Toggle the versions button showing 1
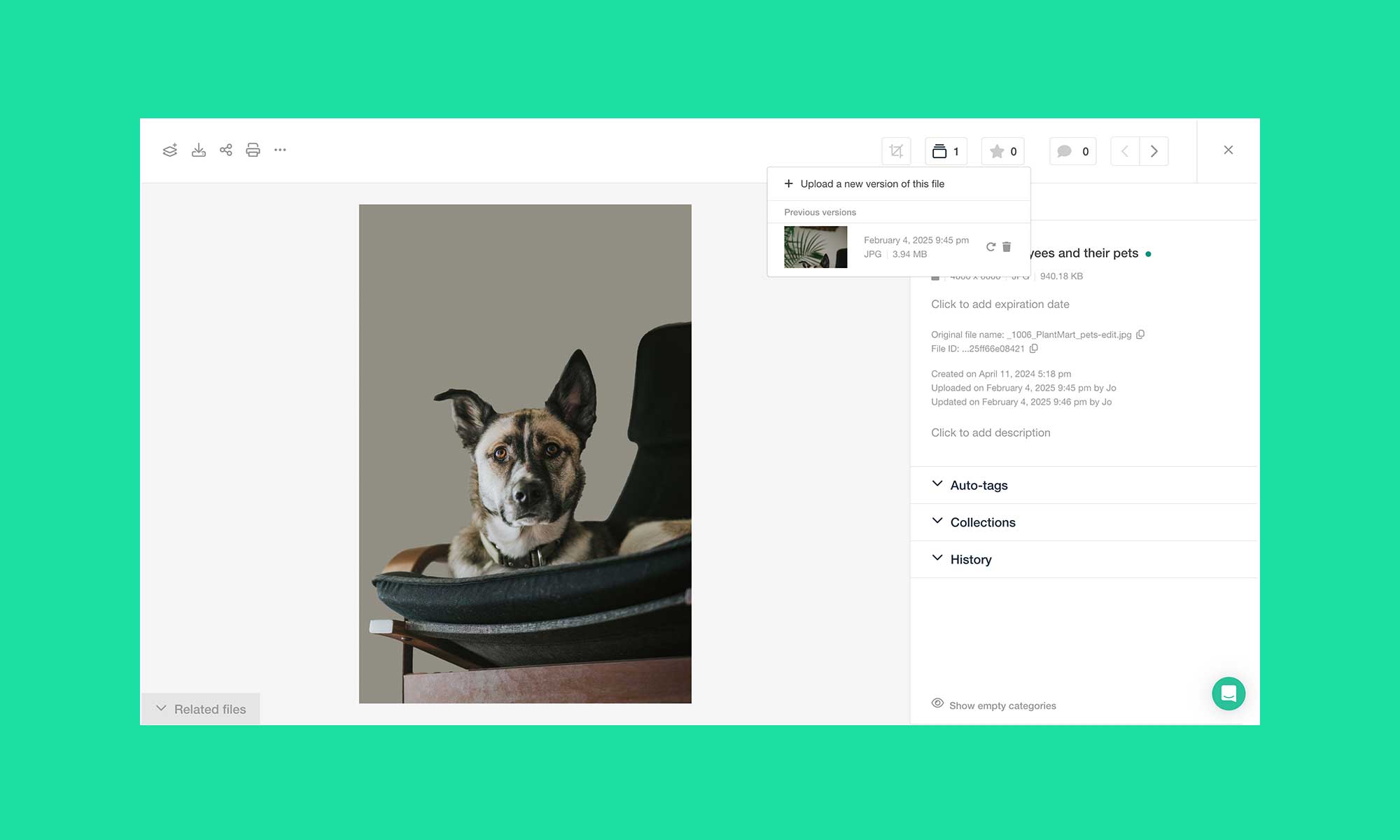The height and width of the screenshot is (840, 1400). pos(946,151)
